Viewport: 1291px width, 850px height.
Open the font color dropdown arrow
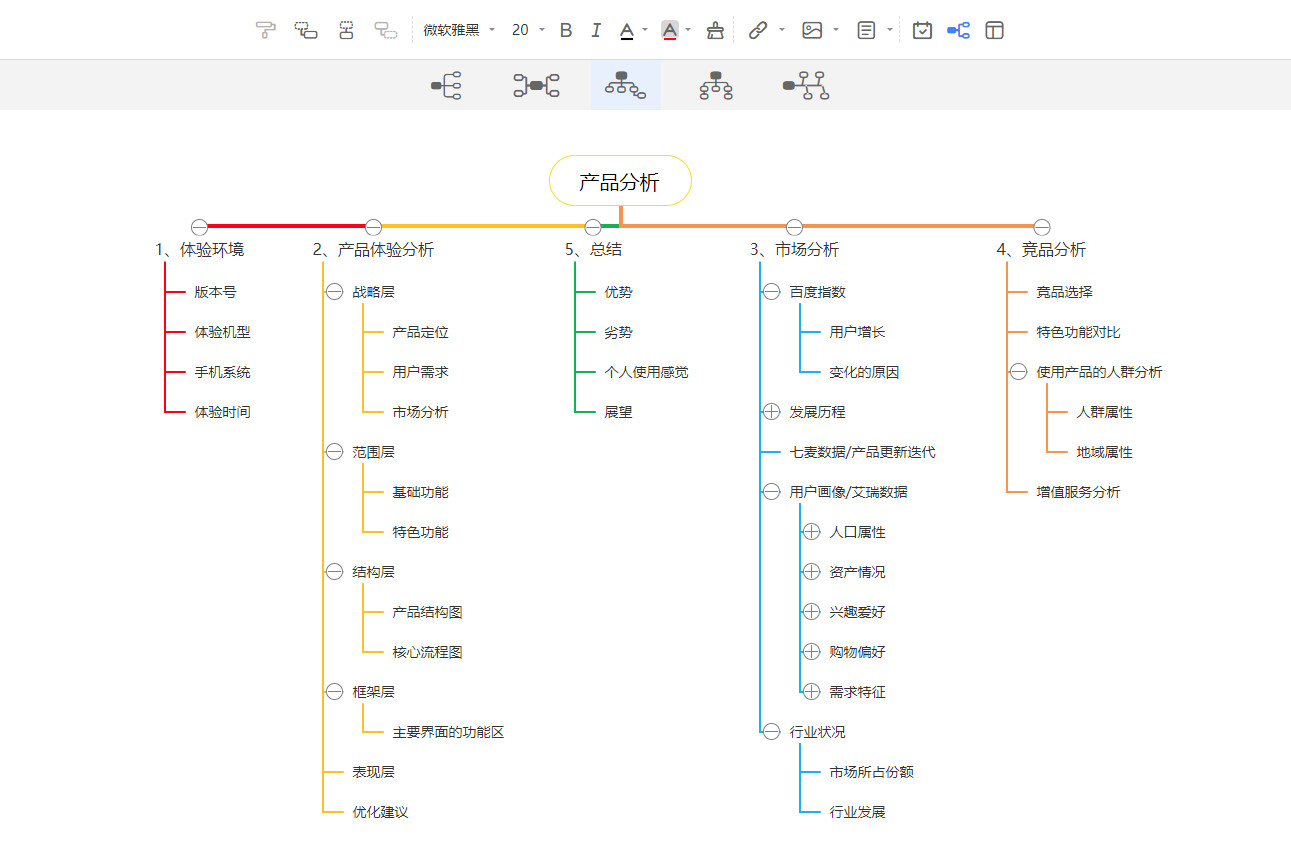[x=645, y=30]
